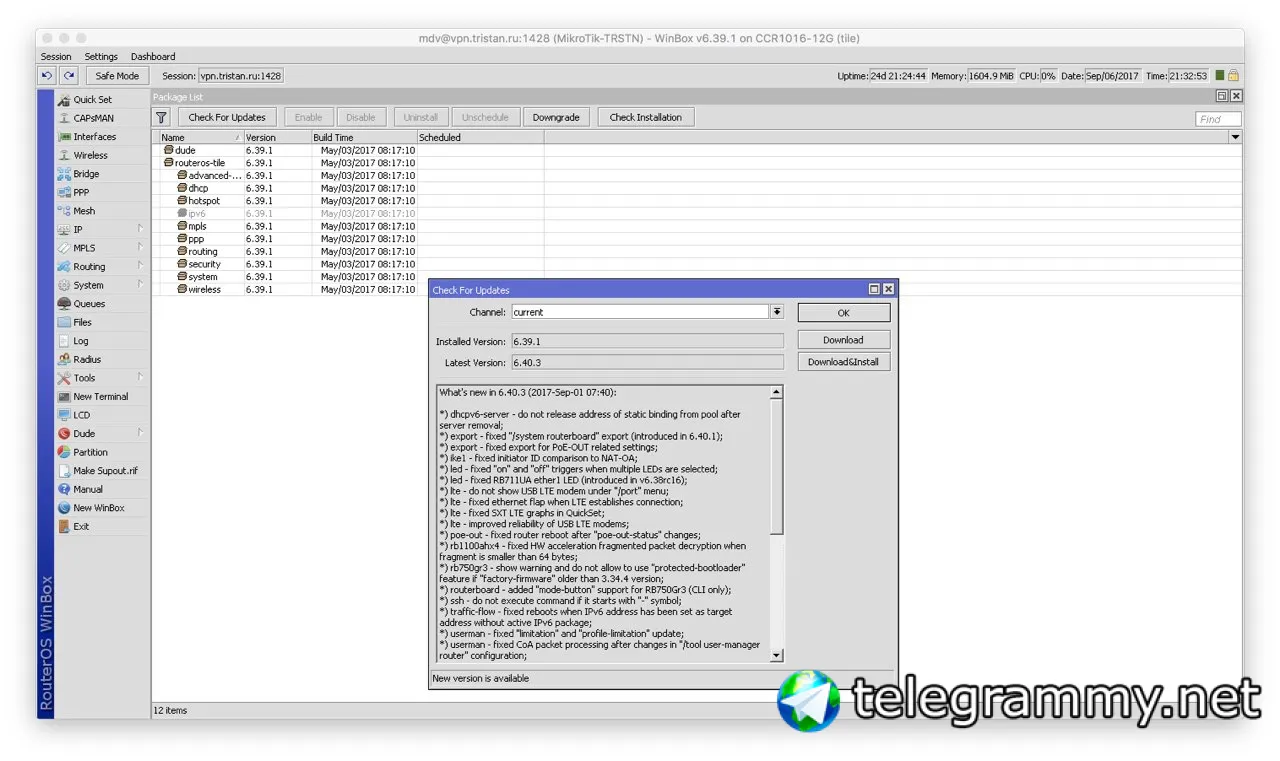Open the router Log
Image resolution: width=1280 pixels, height=761 pixels.
80,341
